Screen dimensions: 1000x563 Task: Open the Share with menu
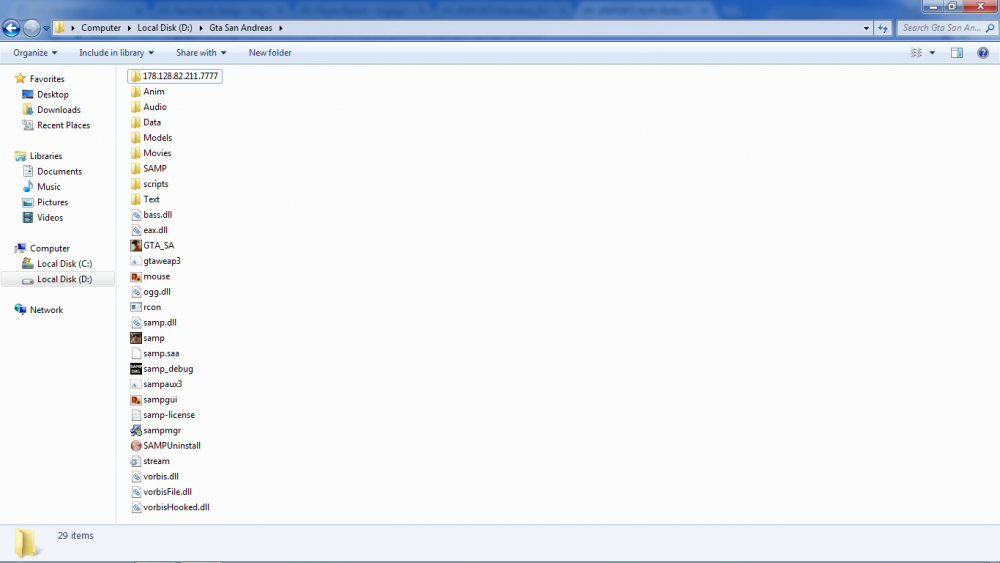tap(201, 53)
